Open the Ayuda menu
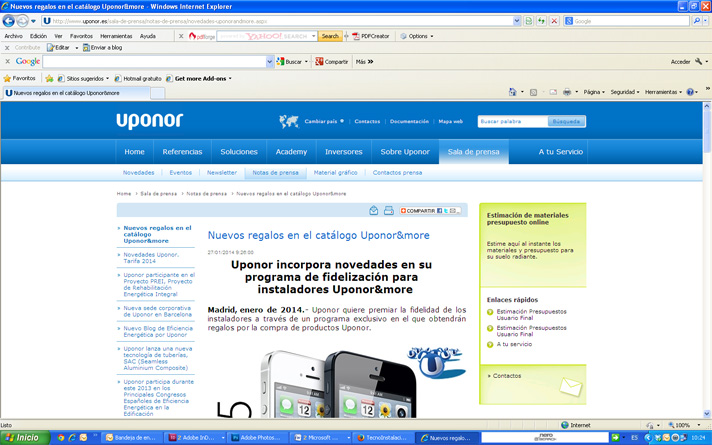The width and height of the screenshot is (712, 445). coord(148,36)
